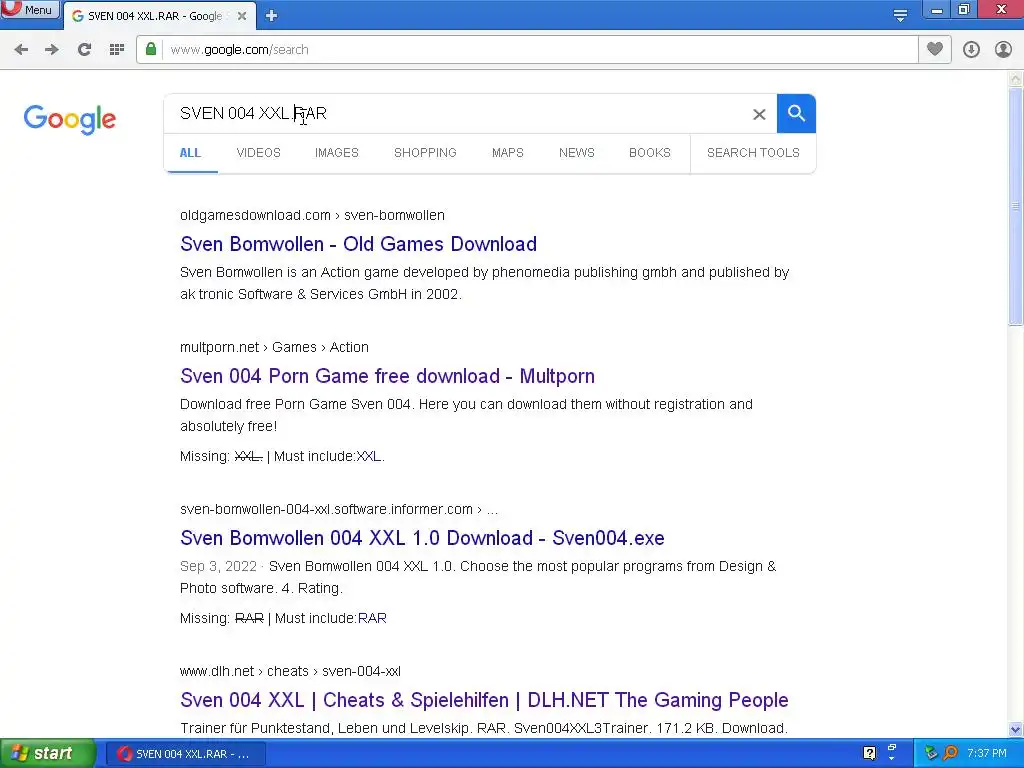This screenshot has width=1024, height=768.
Task: Open Sven 004 XXL Cheats DLH.NET result
Action: tap(484, 700)
